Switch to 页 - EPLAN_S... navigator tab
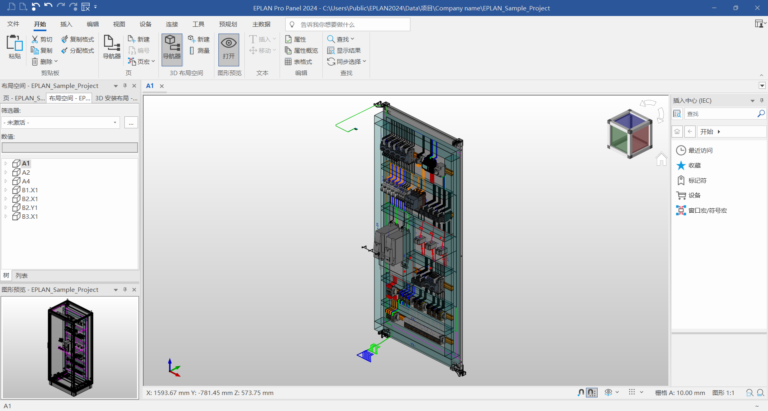 click(x=24, y=98)
